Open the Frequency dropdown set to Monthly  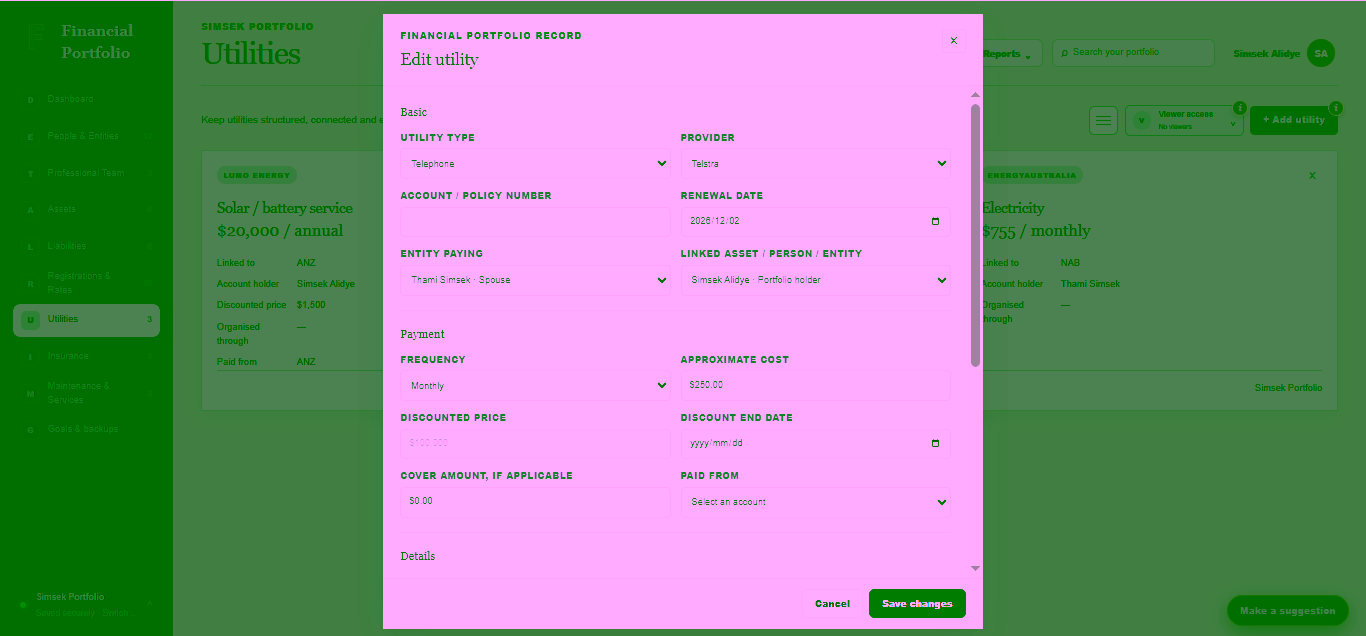535,386
